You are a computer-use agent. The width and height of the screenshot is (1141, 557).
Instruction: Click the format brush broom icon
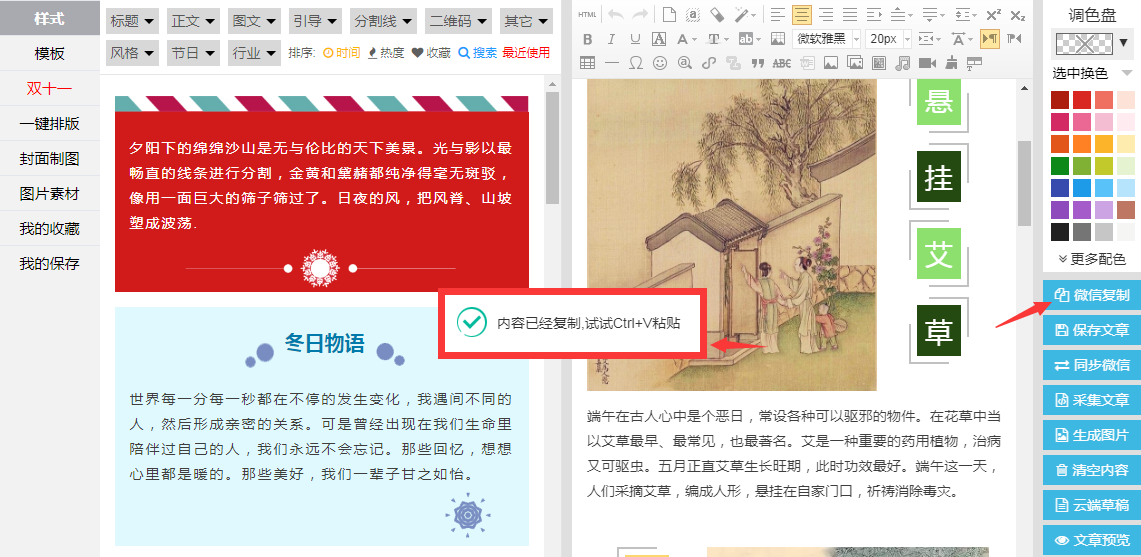(x=951, y=63)
